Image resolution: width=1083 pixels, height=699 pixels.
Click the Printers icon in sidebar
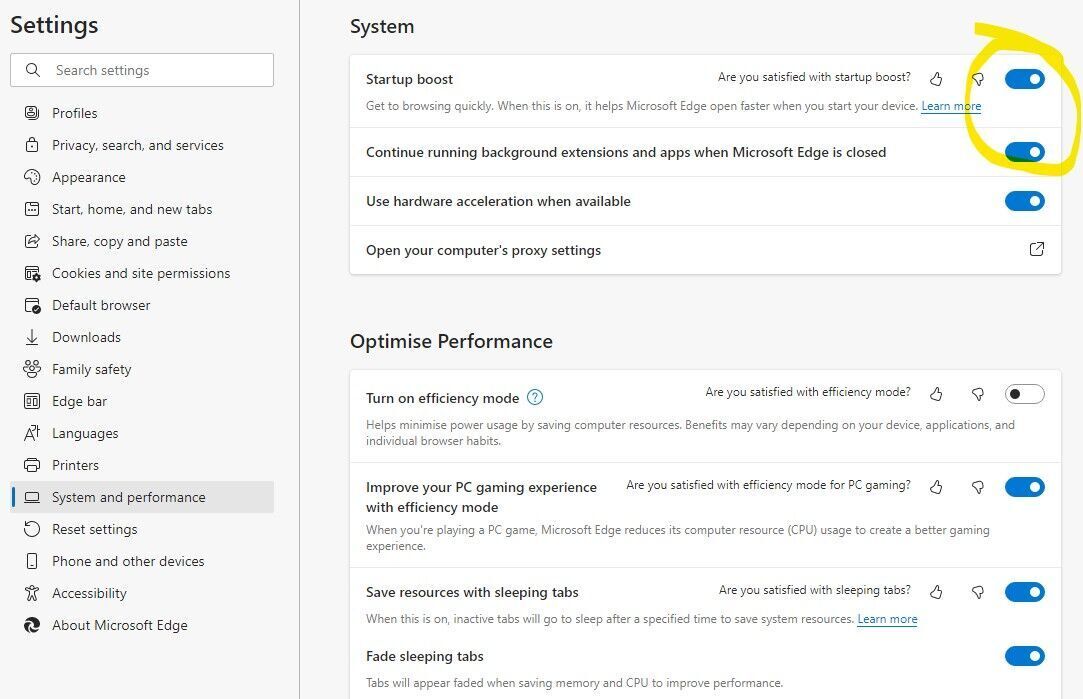point(32,465)
